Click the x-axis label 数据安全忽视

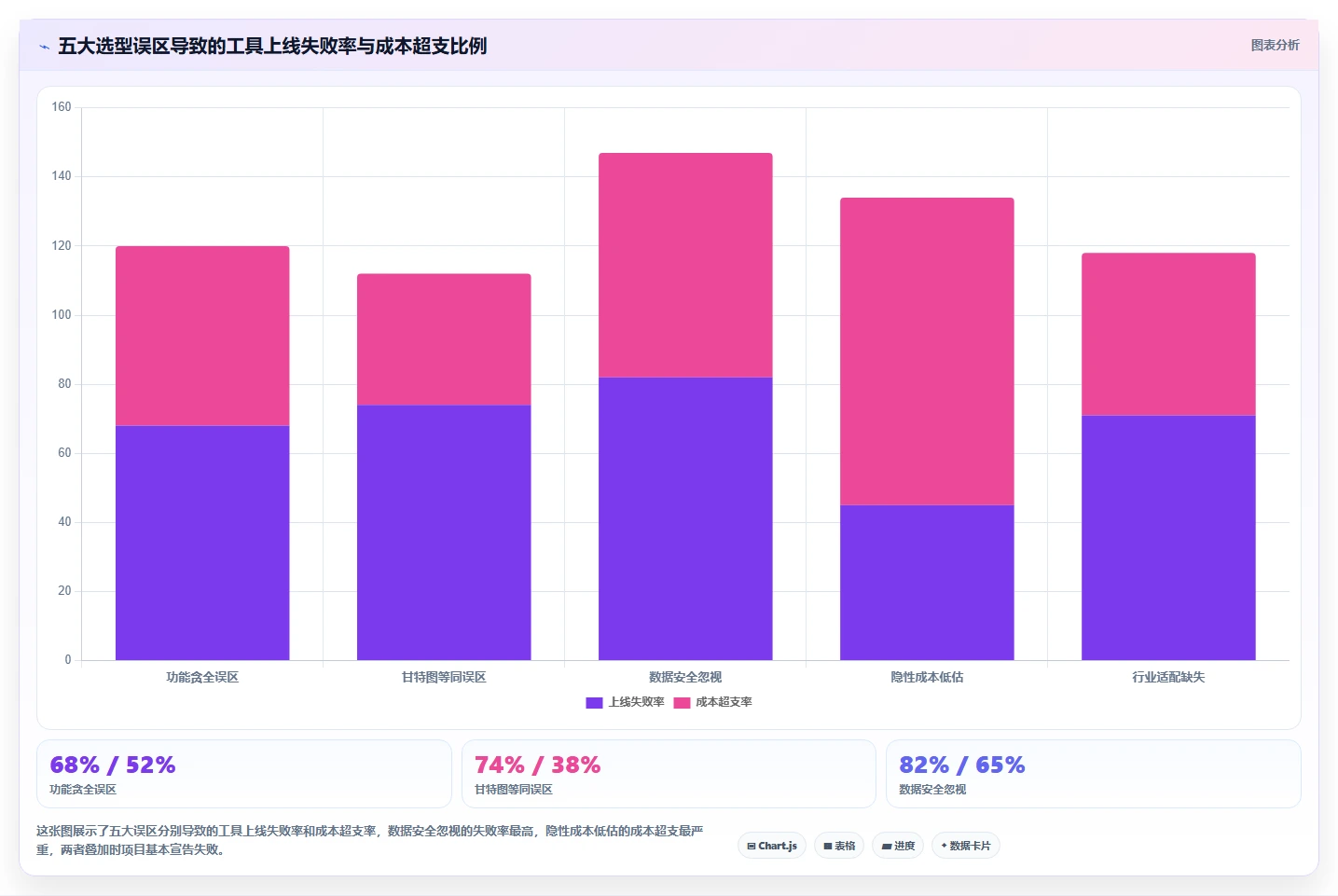pos(685,677)
